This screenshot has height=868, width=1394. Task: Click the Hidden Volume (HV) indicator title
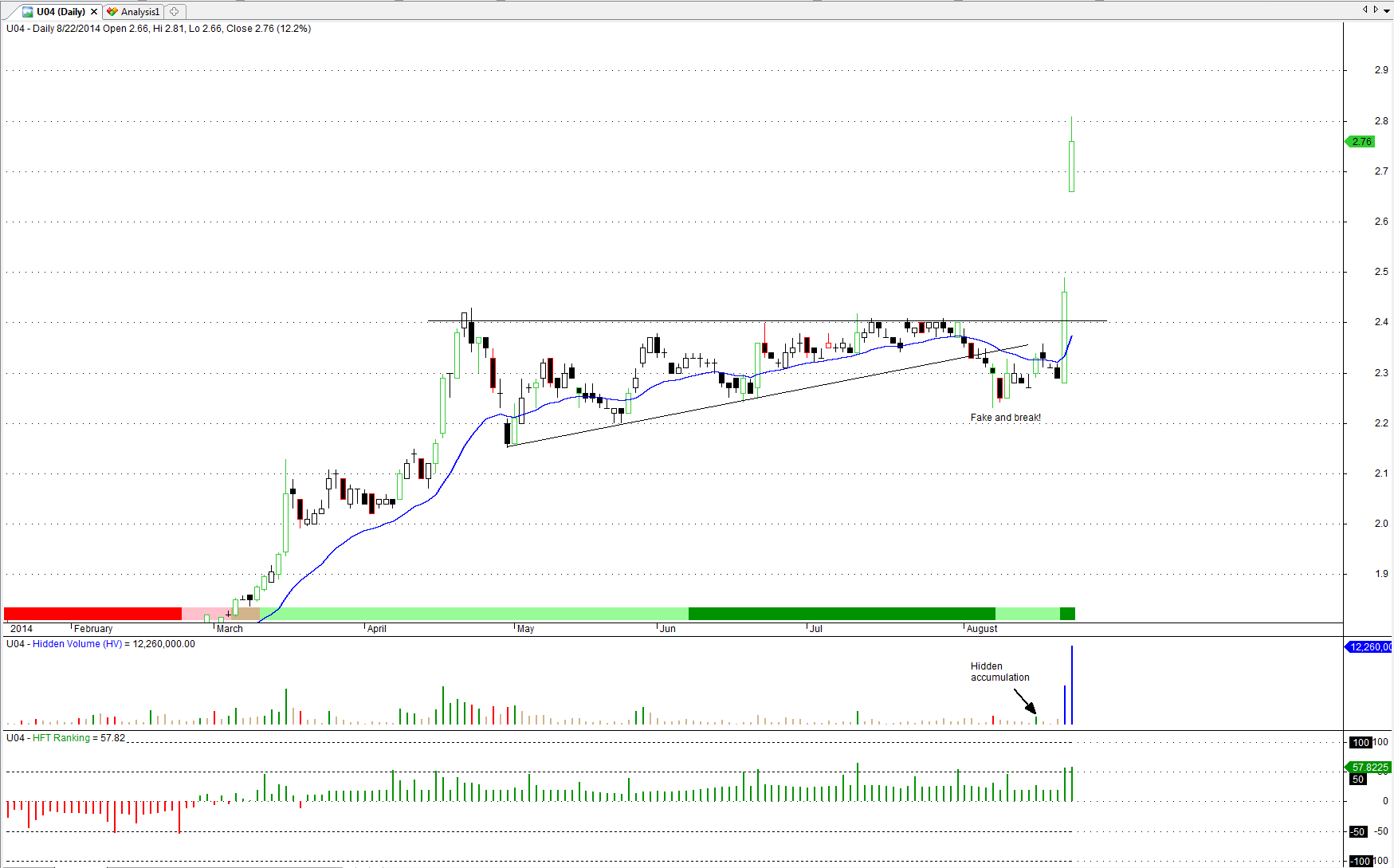pos(77,644)
